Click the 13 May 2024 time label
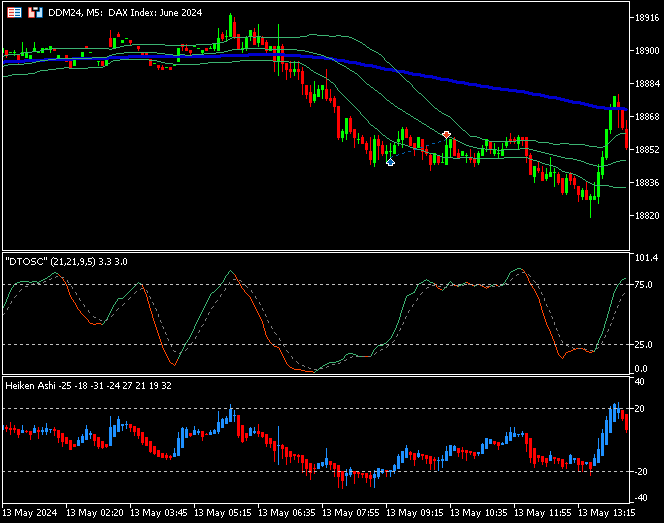The height and width of the screenshot is (523, 664). point(30,513)
